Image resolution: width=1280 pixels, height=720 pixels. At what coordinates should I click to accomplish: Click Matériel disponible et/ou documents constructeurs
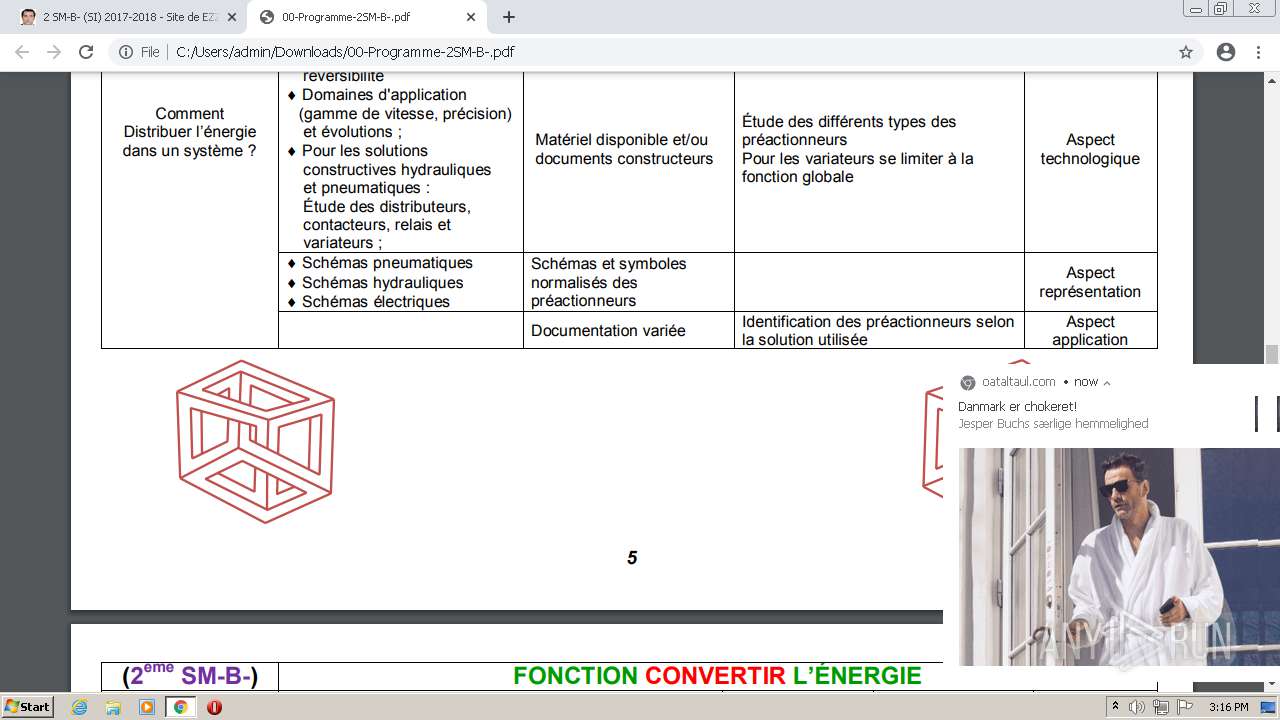coord(624,149)
